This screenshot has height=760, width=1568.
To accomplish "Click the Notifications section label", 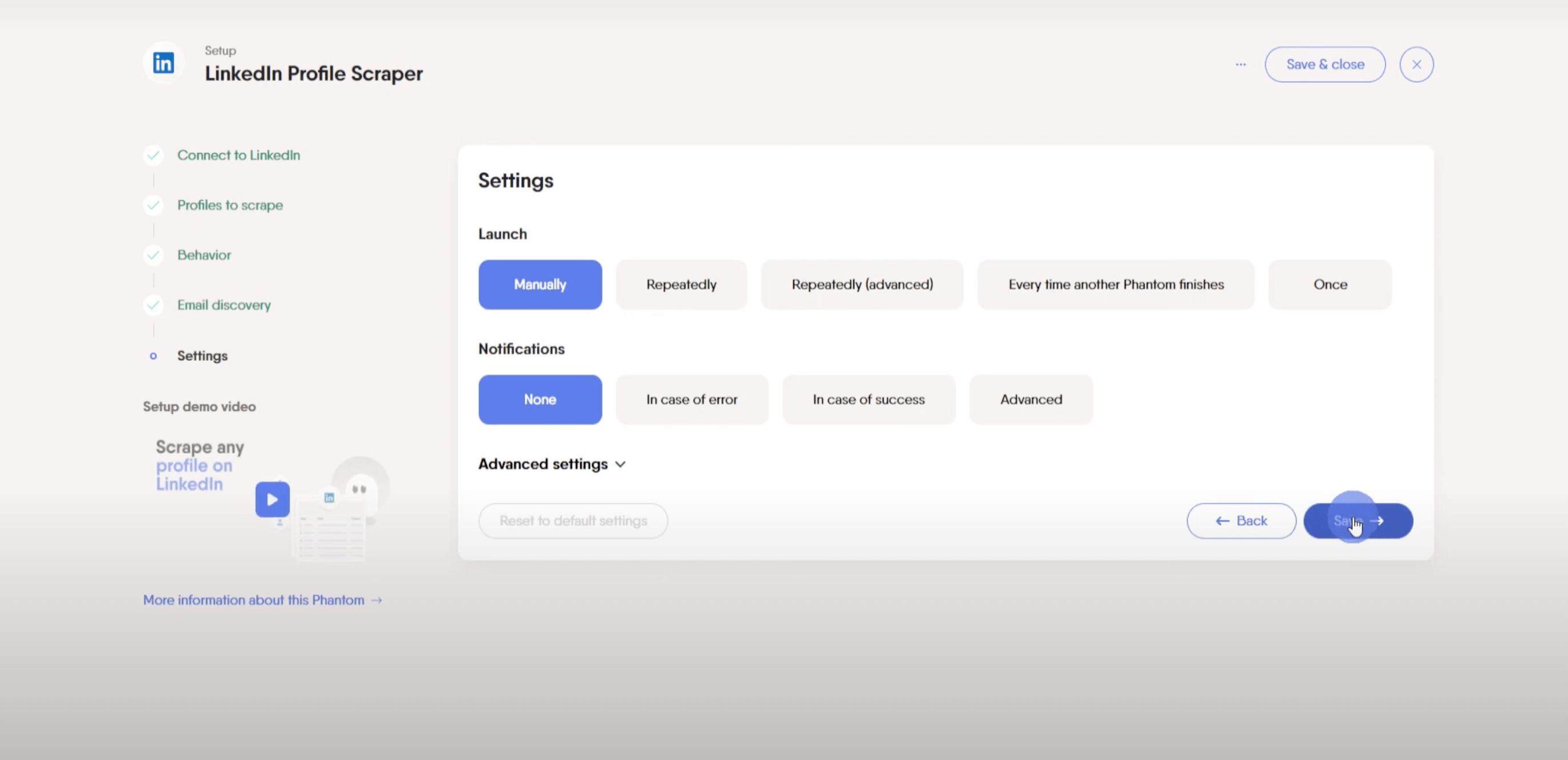I will pos(521,349).
